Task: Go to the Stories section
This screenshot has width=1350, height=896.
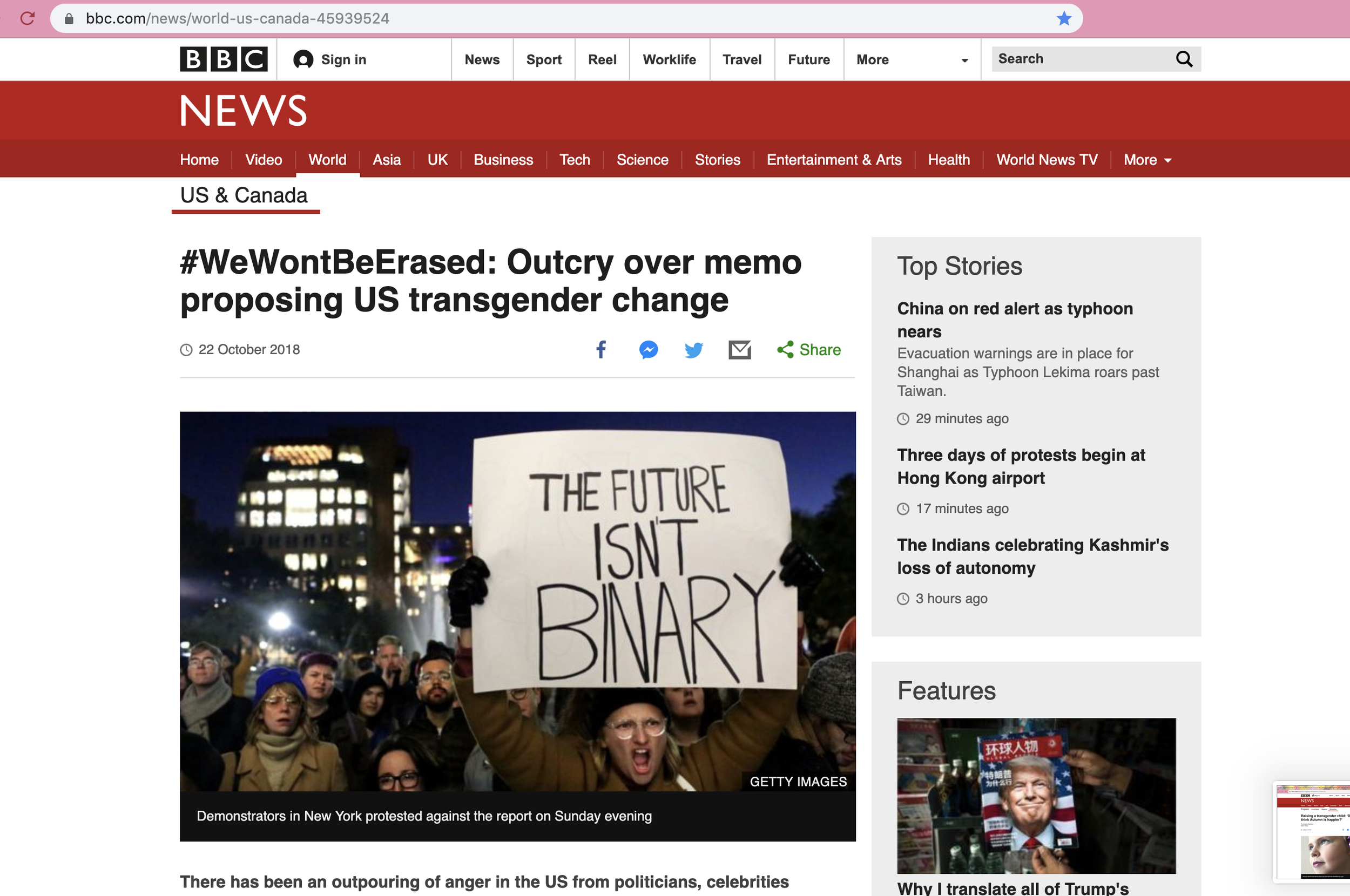Action: [717, 159]
